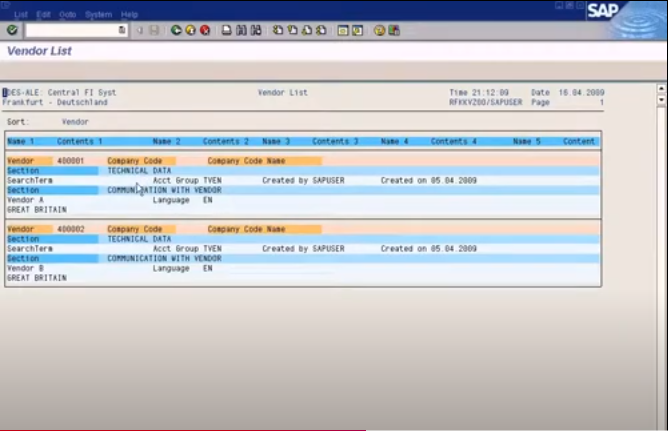
Task: Click the Find Next binoculars icon
Action: [x=256, y=30]
